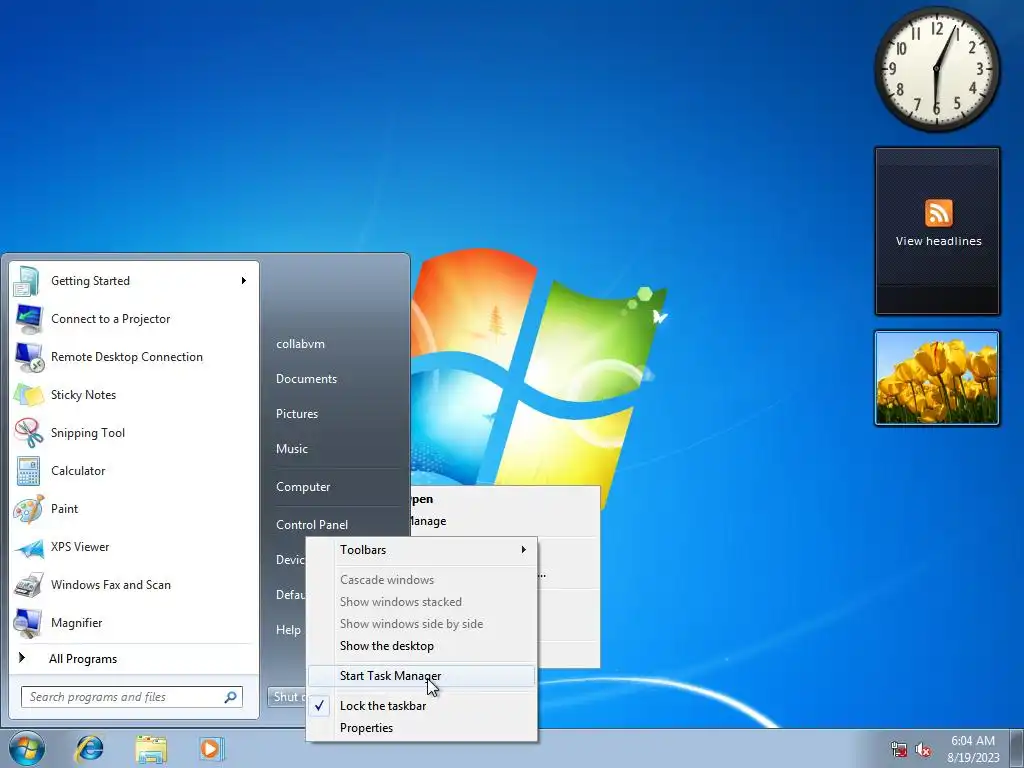Launch Windows Media Player from taskbar
This screenshot has width=1024, height=768.
click(212, 748)
